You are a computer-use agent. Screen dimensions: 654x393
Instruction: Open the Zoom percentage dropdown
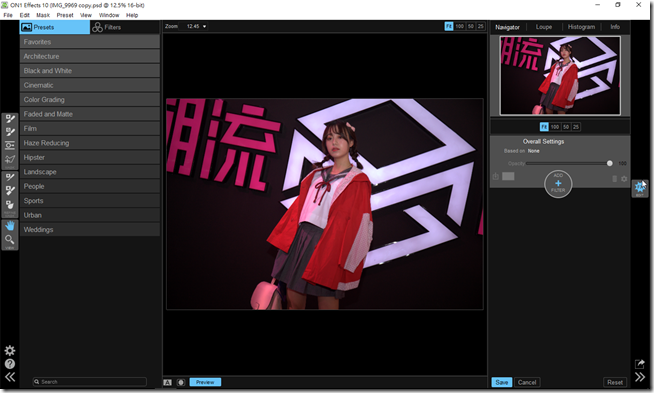pyautogui.click(x=196, y=26)
